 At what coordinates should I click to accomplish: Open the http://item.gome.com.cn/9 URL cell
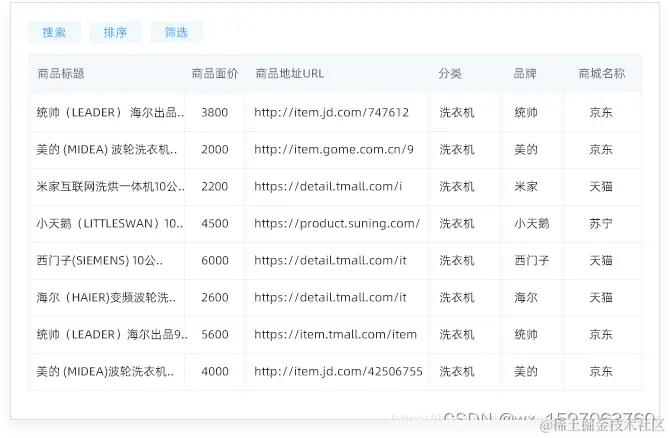334,150
